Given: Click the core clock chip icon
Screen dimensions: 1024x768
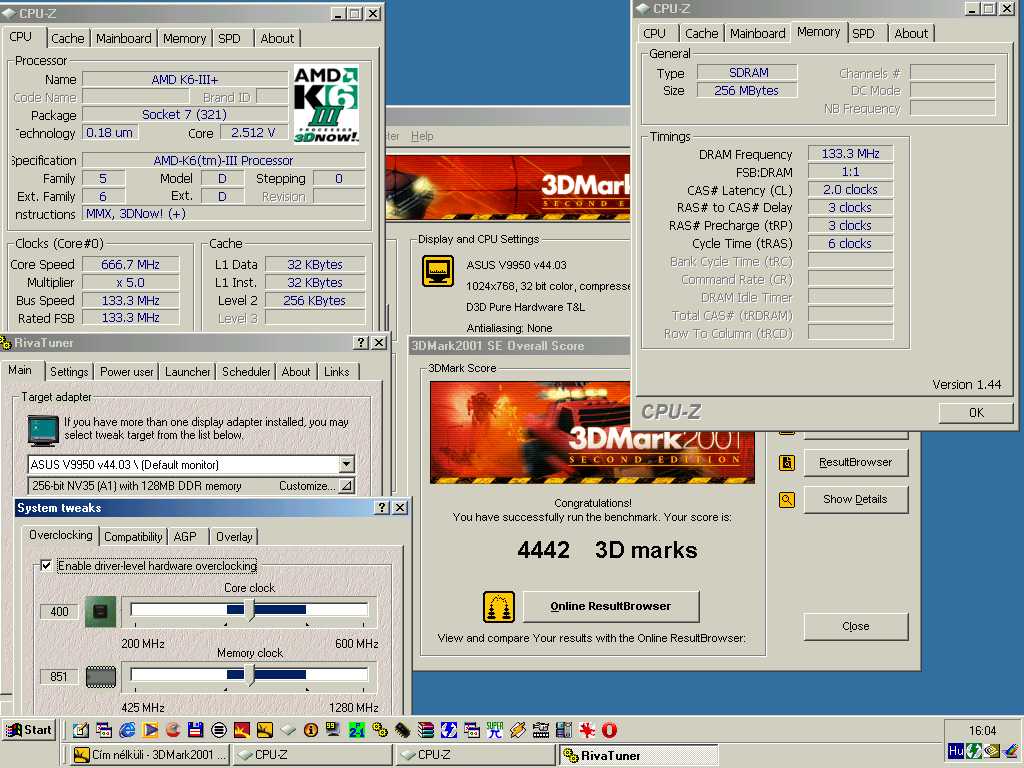Looking at the screenshot, I should tap(101, 612).
